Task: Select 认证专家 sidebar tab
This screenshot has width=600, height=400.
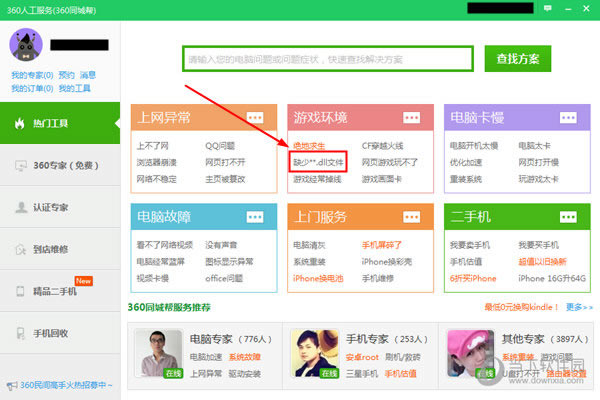Action: click(60, 207)
